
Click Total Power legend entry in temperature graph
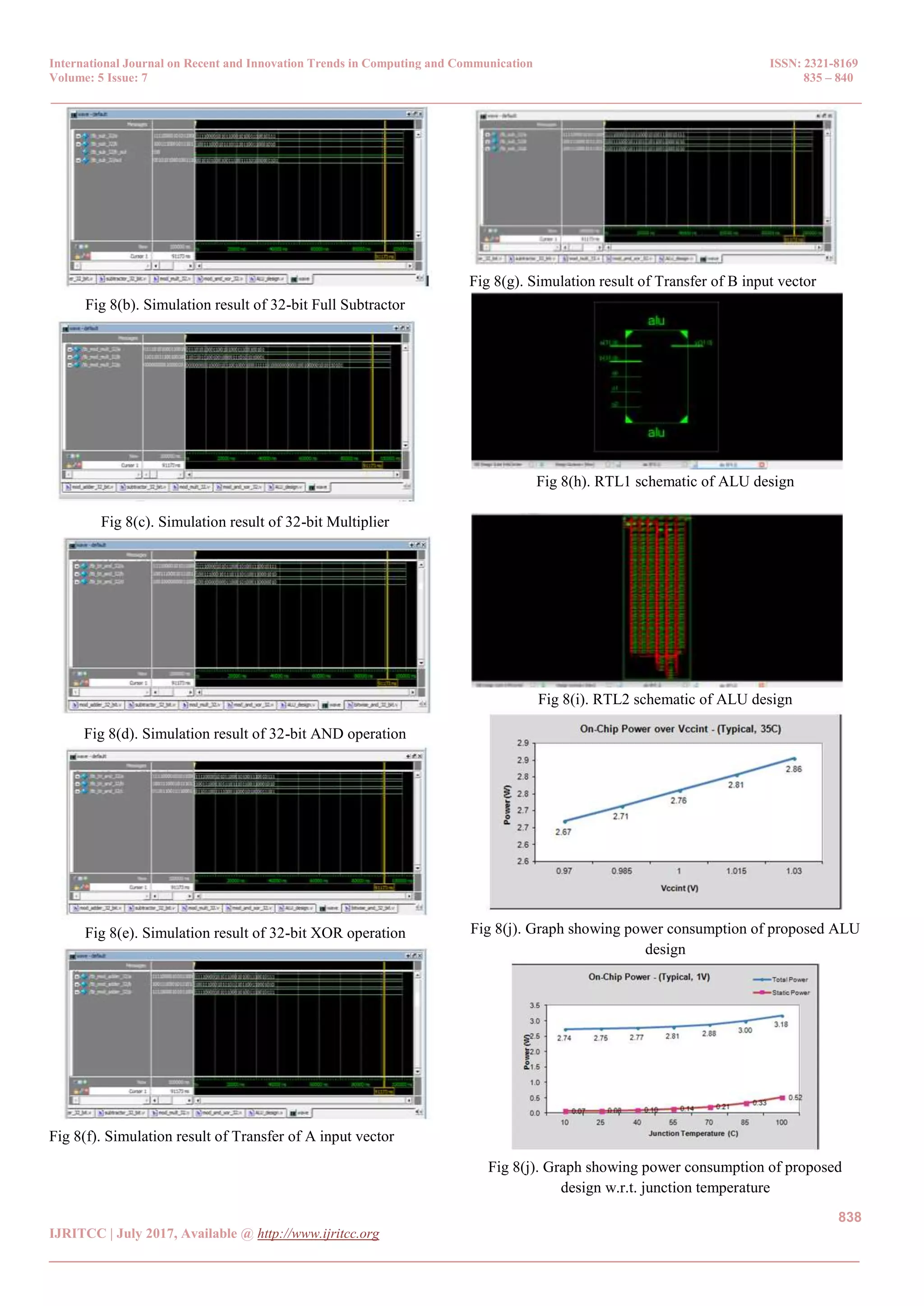pos(781,979)
